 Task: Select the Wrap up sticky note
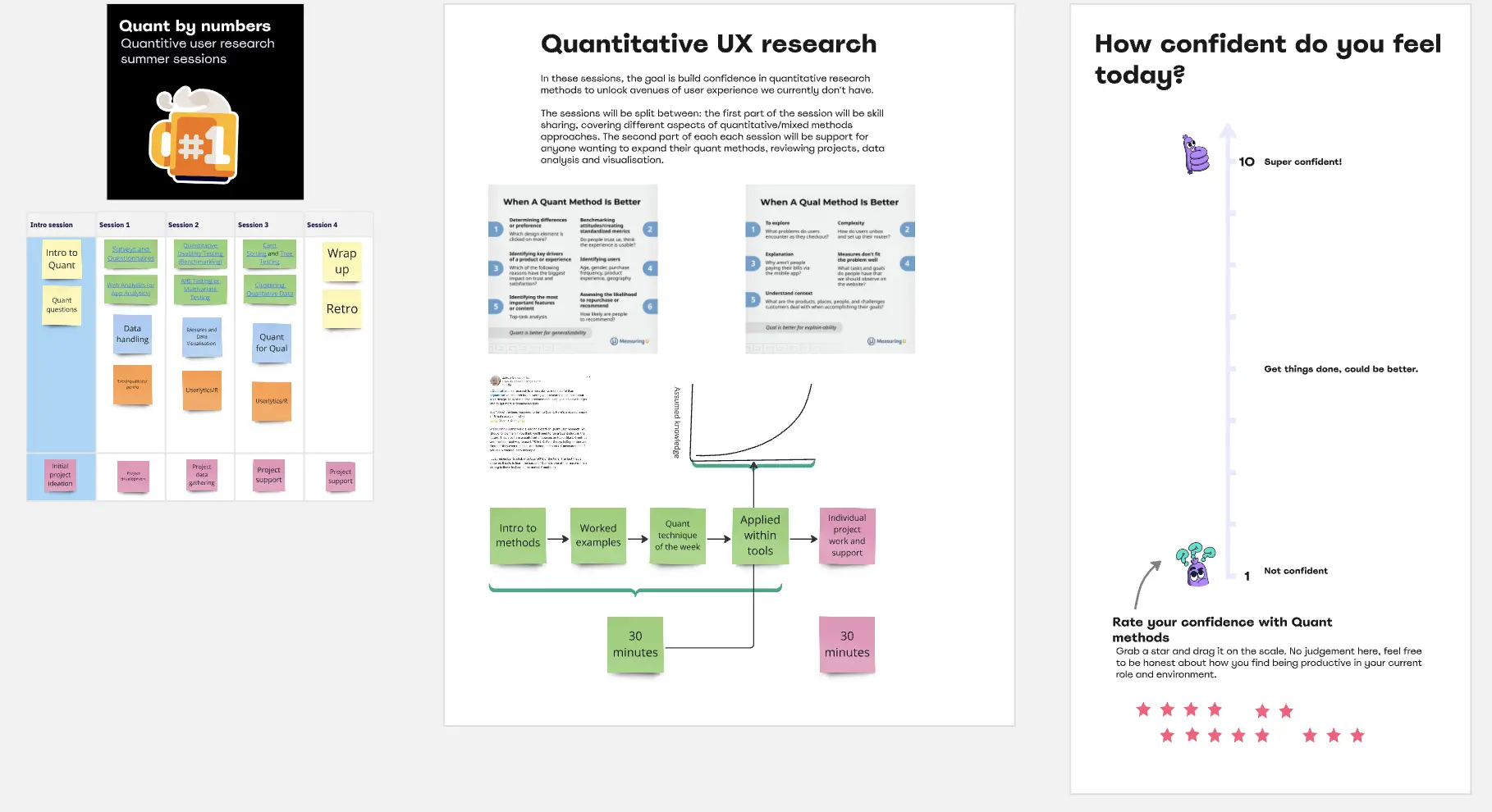(342, 262)
